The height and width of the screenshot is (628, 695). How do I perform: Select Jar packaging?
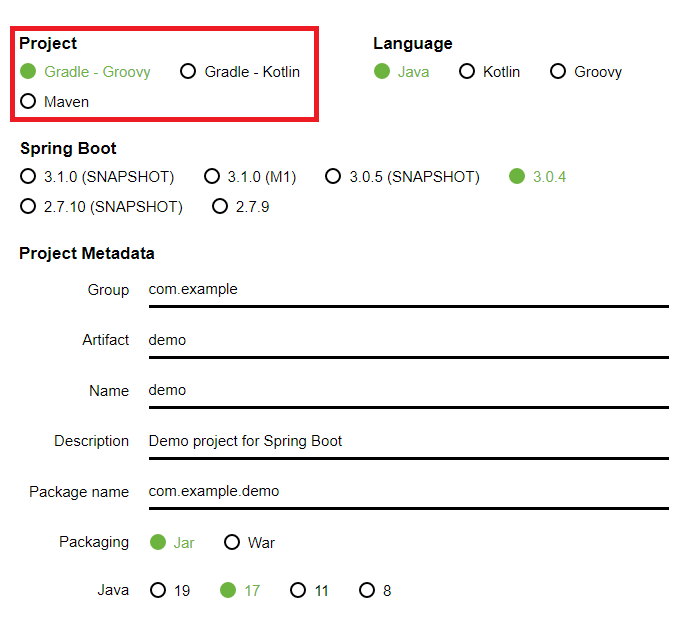tap(172, 542)
